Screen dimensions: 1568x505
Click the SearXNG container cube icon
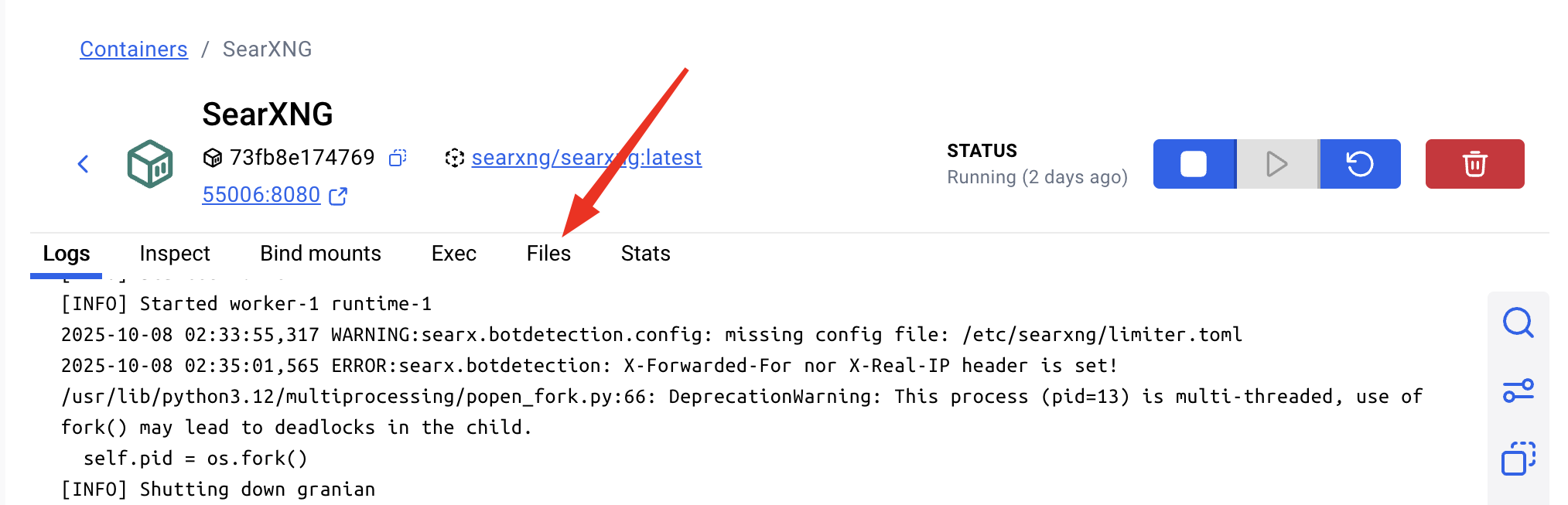150,164
